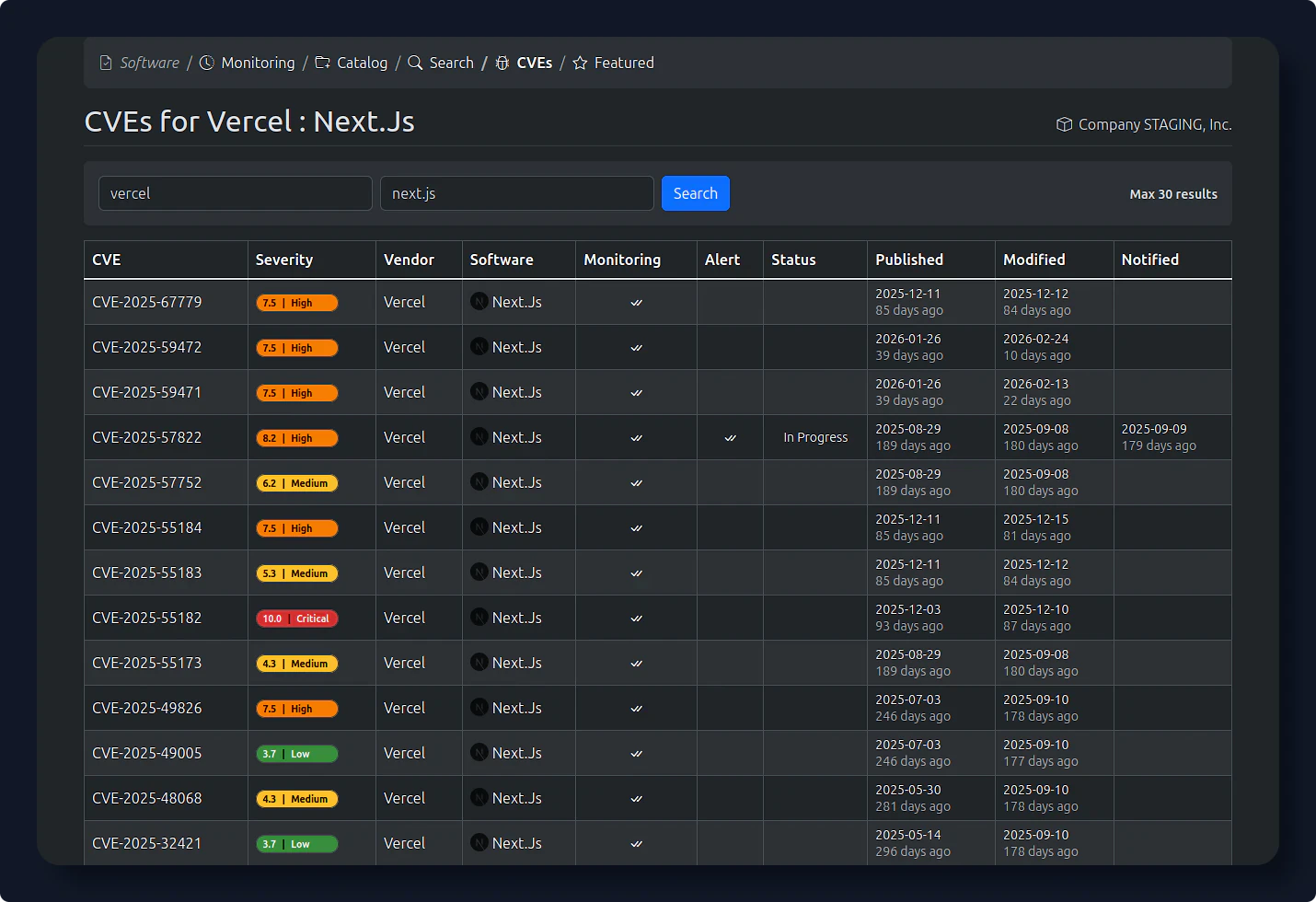Sort table by Severity column header
1316x902 pixels.
284,260
